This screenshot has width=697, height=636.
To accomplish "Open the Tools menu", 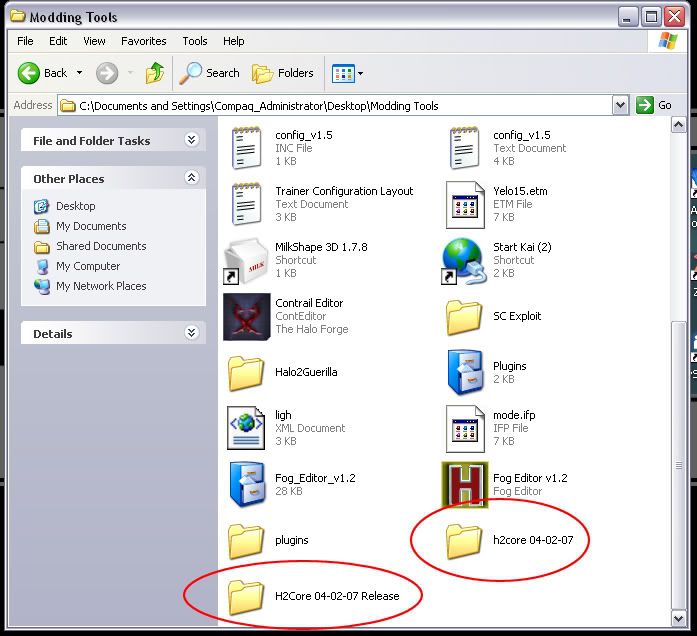I will click(195, 41).
